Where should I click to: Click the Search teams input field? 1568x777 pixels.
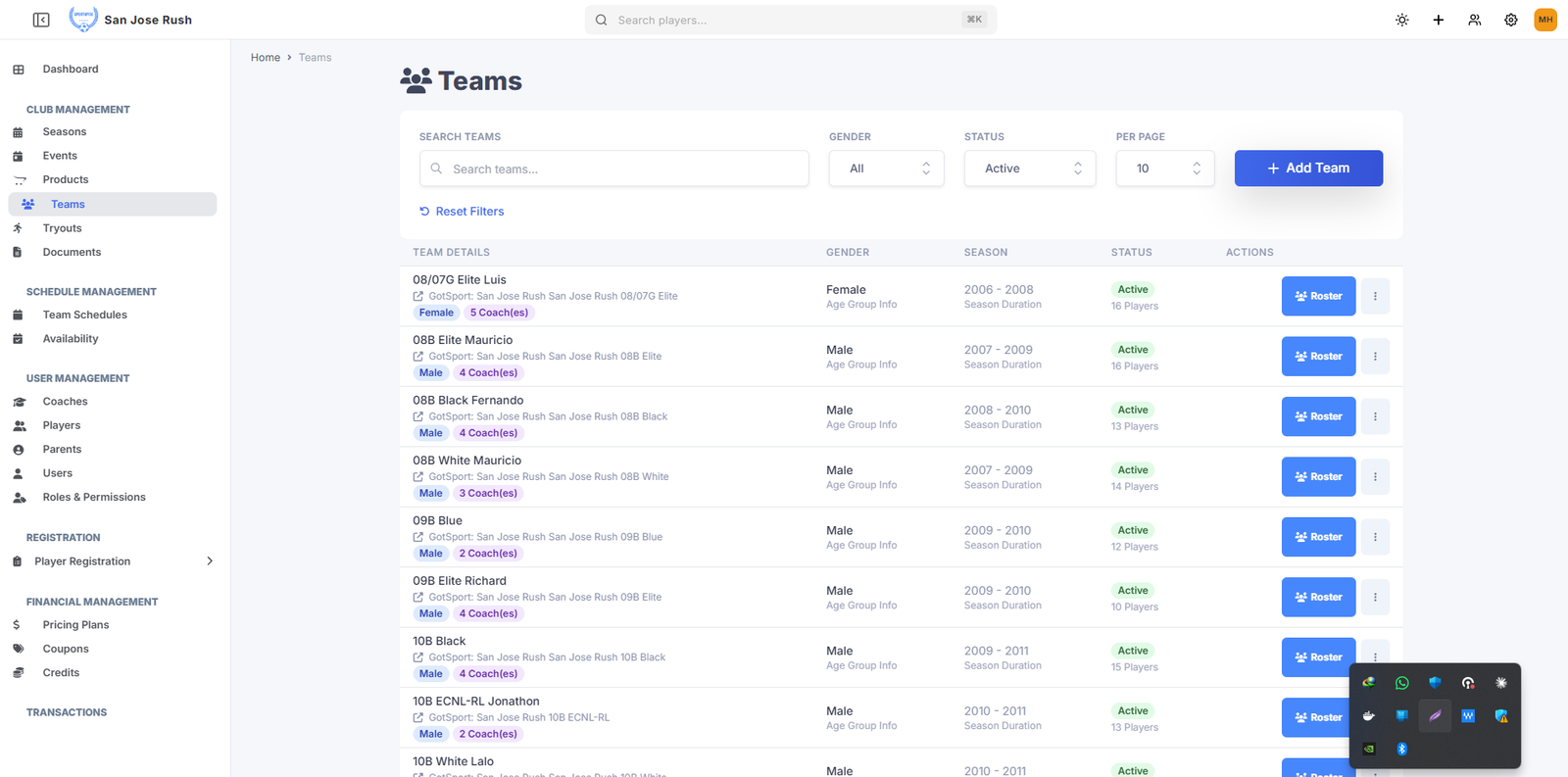(614, 169)
